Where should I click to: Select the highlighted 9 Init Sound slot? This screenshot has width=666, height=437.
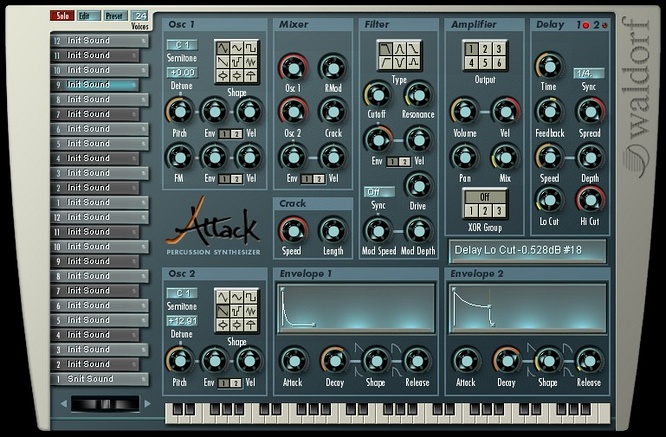point(95,85)
